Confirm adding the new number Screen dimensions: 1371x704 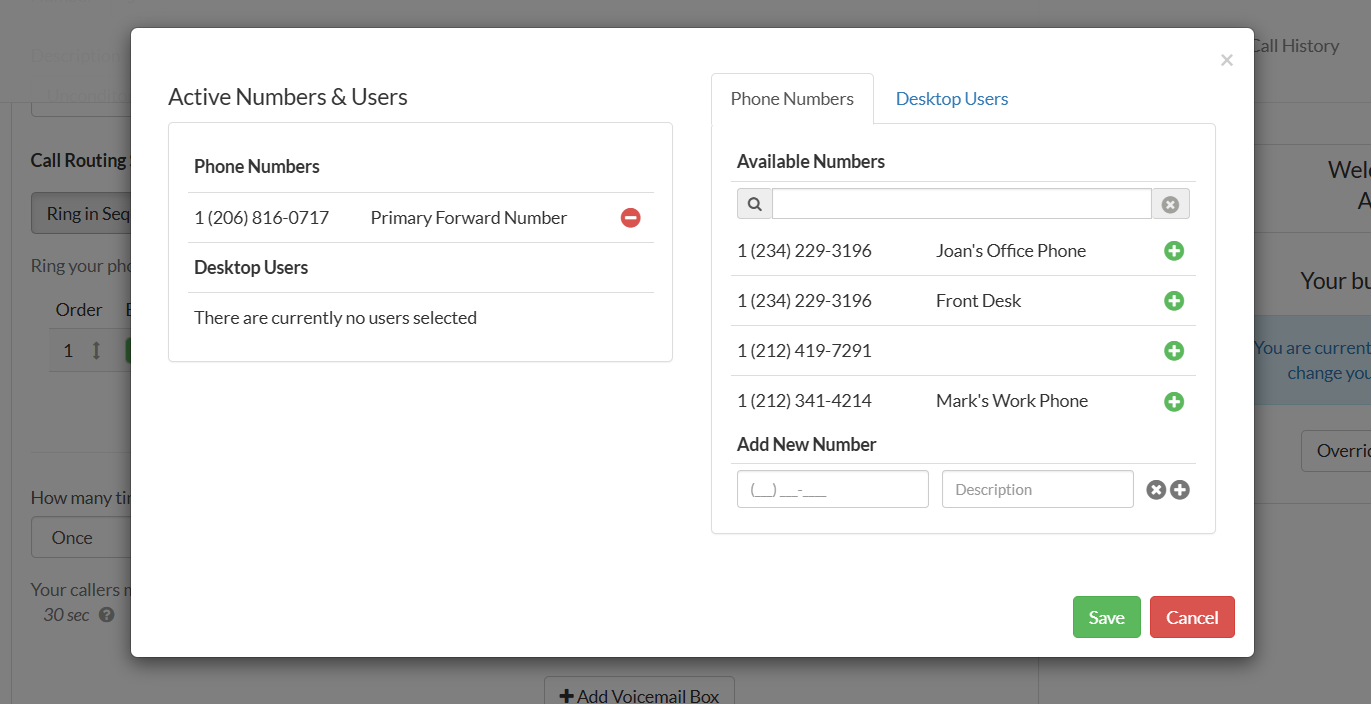pyautogui.click(x=1180, y=490)
